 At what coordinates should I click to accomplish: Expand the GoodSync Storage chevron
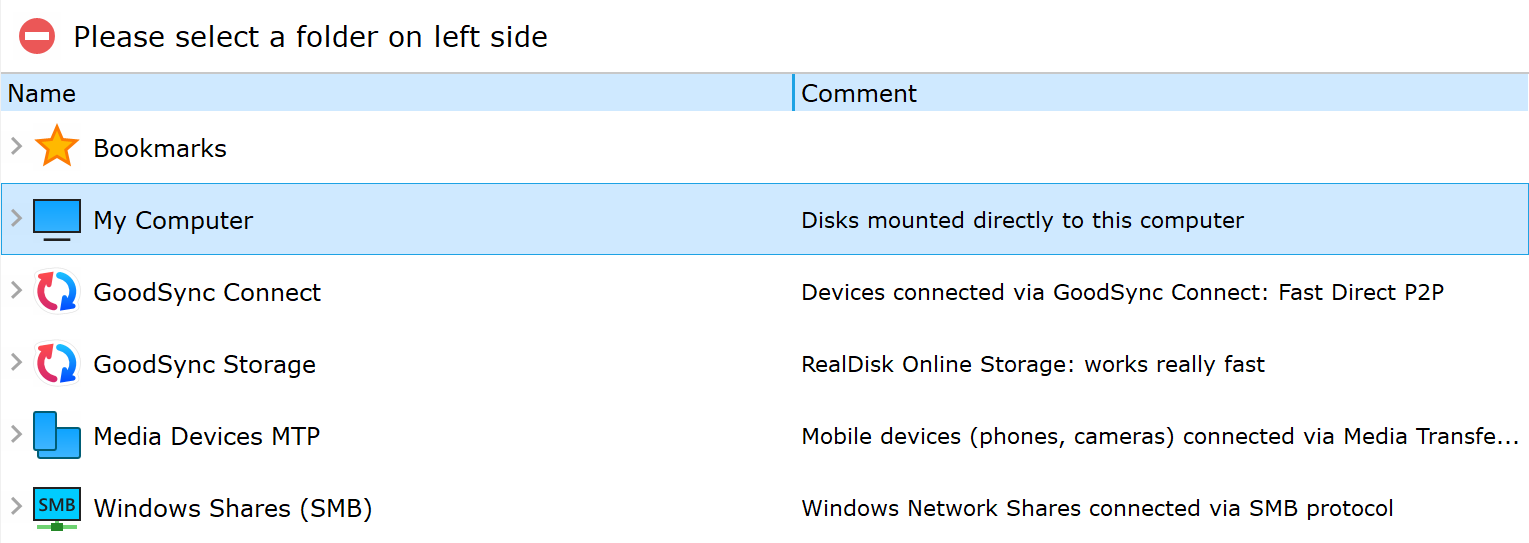pos(16,362)
